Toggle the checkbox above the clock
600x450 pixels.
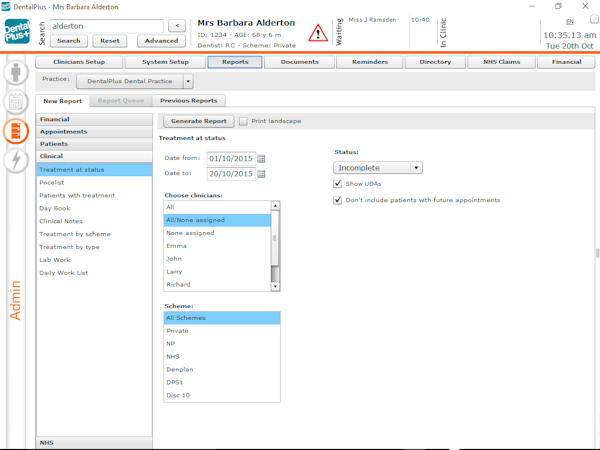[x=594, y=19]
